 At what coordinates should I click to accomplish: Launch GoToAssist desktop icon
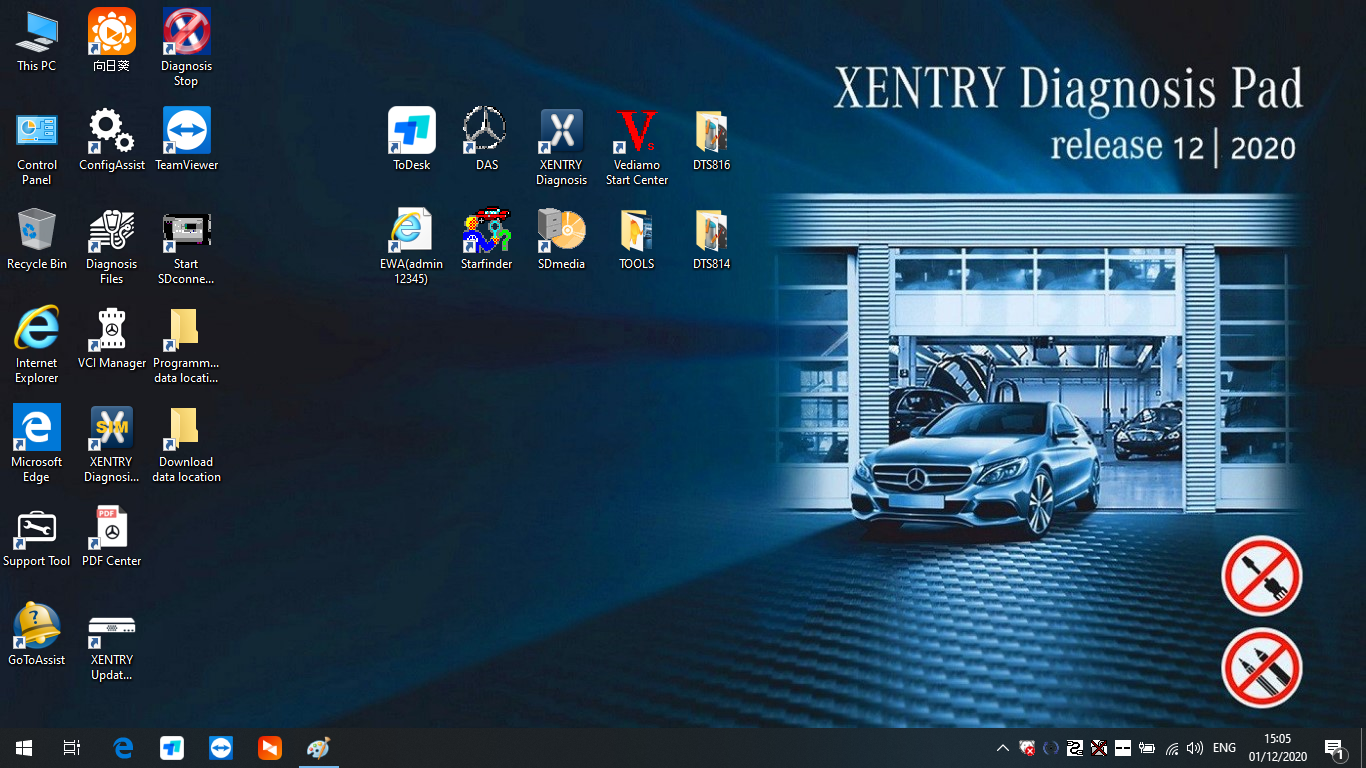(37, 635)
